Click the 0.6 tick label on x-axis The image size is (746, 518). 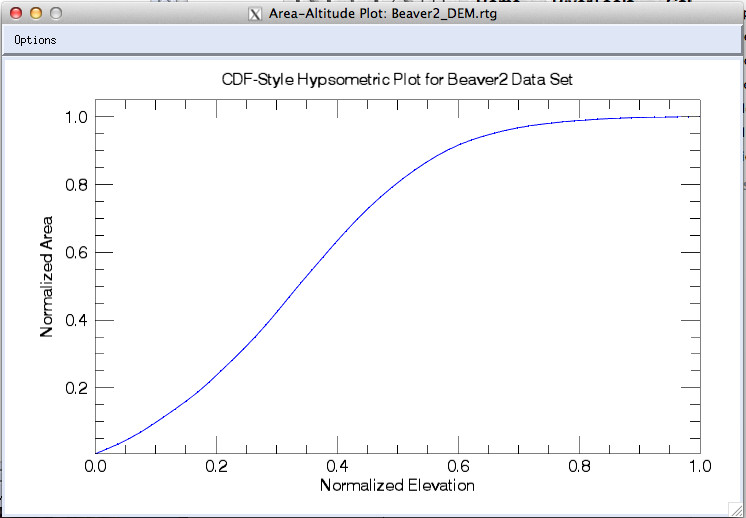pyautogui.click(x=458, y=465)
